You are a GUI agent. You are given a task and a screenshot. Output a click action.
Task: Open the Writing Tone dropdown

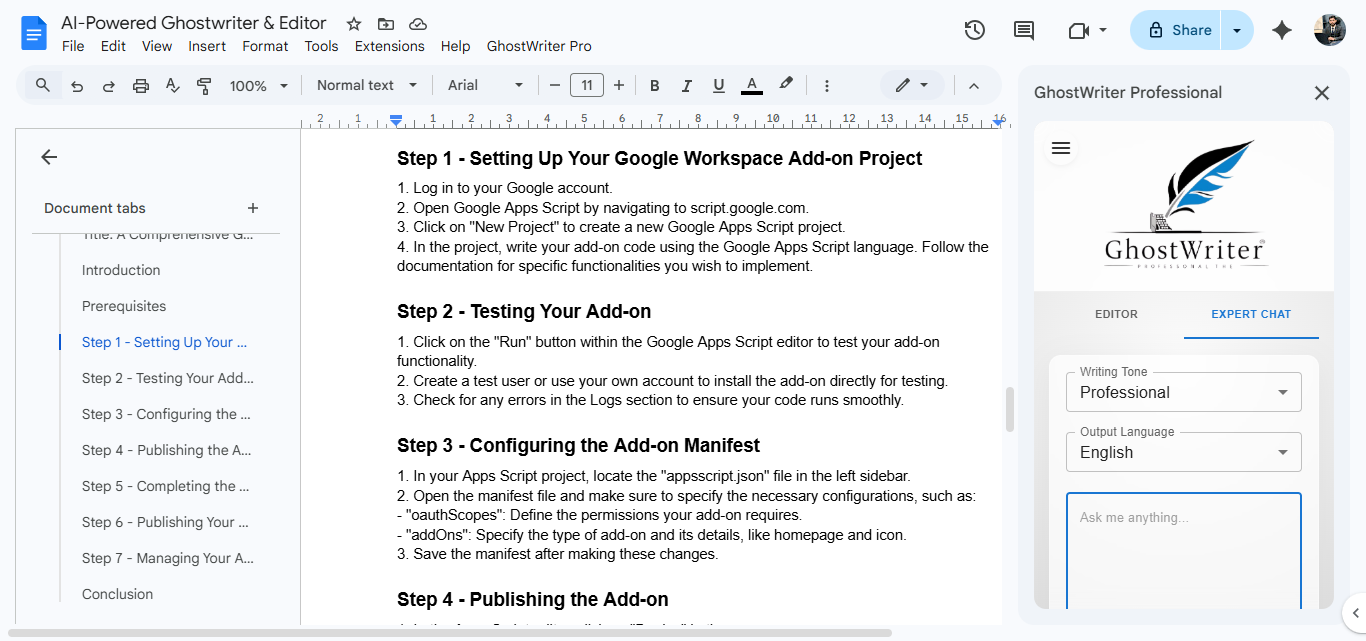1183,391
